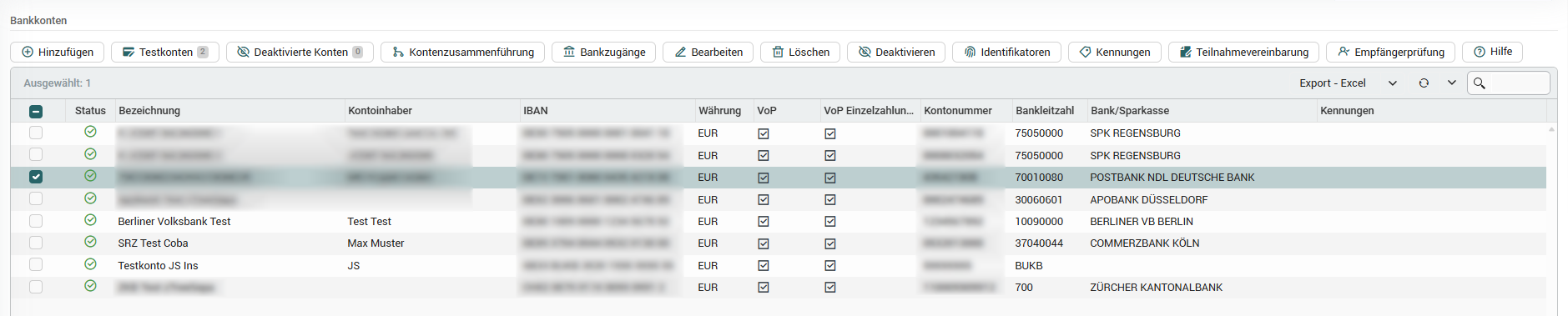Click status icon in Apobank Düsseldorf row
Image resolution: width=1568 pixels, height=316 pixels.
(90, 198)
